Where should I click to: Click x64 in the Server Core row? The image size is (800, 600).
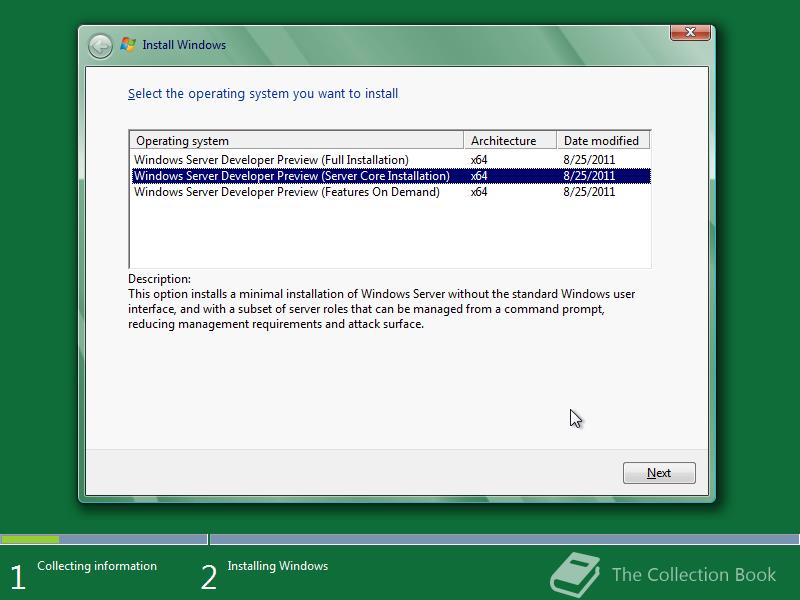[x=479, y=176]
